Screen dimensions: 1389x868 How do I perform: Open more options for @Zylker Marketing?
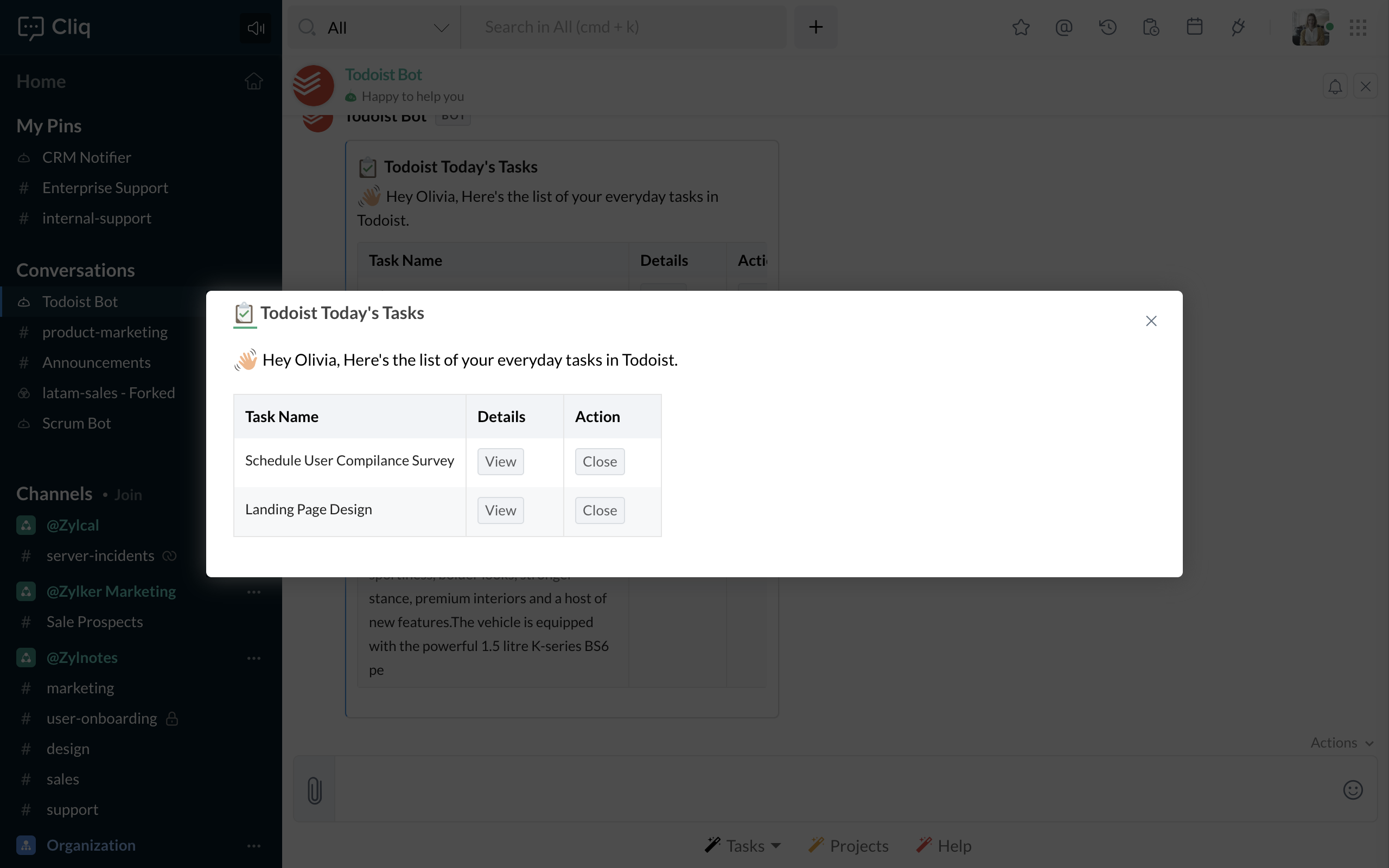click(254, 592)
